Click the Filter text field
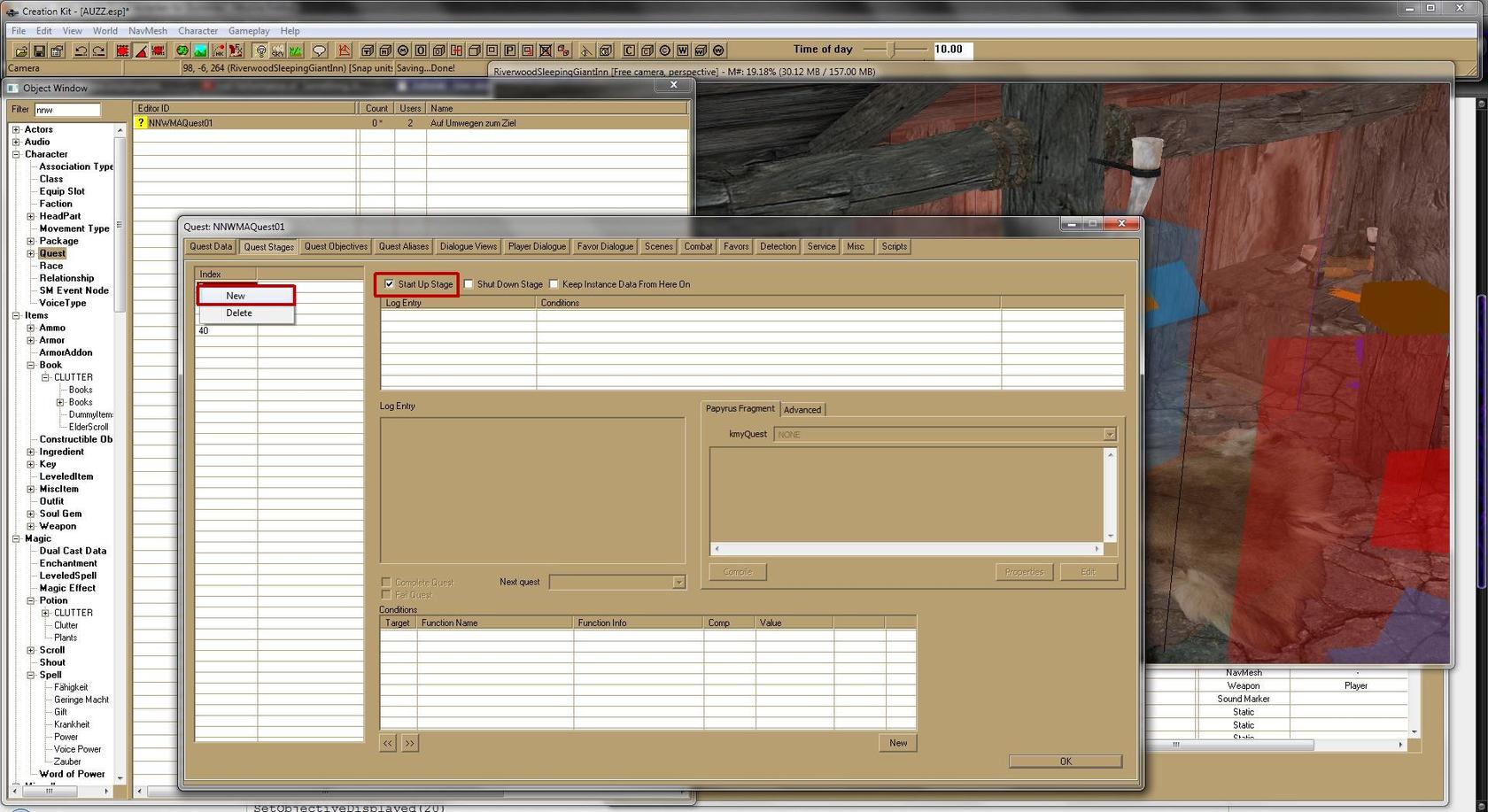The image size is (1488, 812). pos(67,110)
